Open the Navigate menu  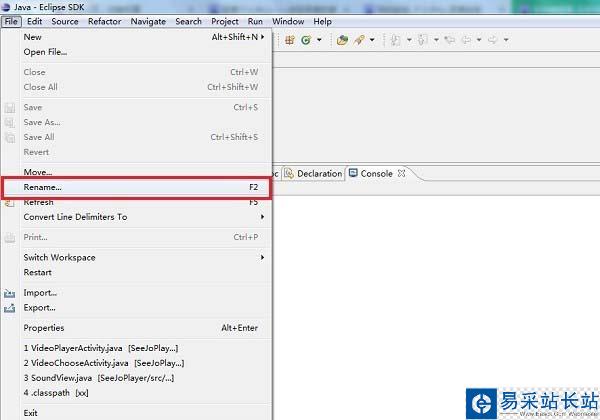148,21
